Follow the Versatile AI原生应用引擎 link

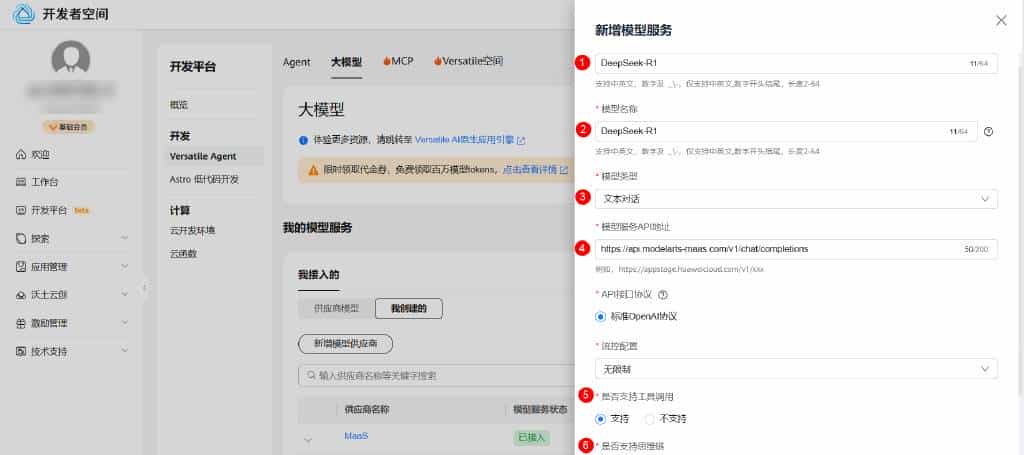470,140
